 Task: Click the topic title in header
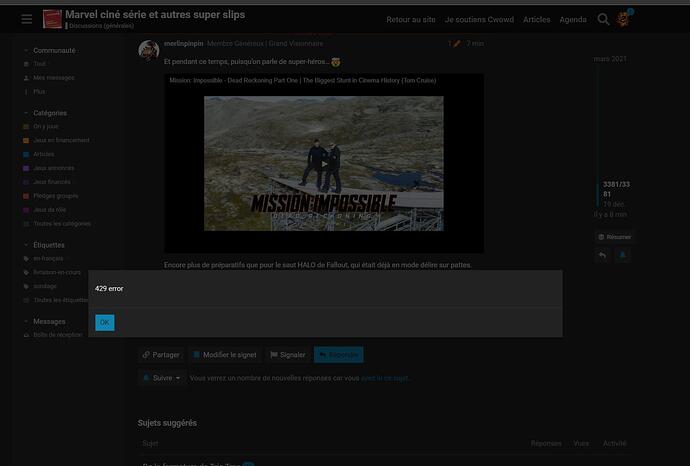pos(155,15)
